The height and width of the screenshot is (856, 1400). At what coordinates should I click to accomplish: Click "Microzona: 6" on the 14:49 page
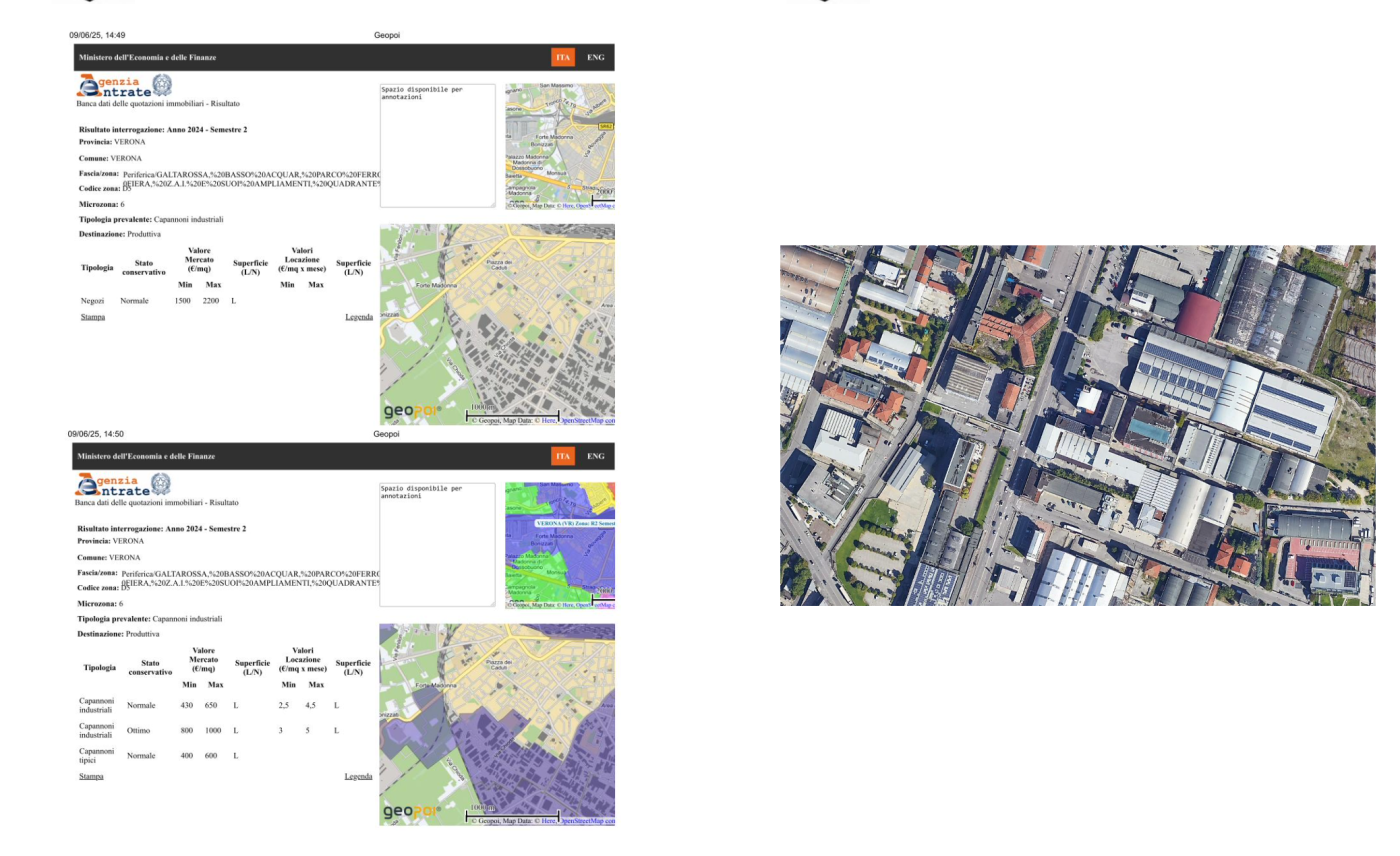[102, 204]
